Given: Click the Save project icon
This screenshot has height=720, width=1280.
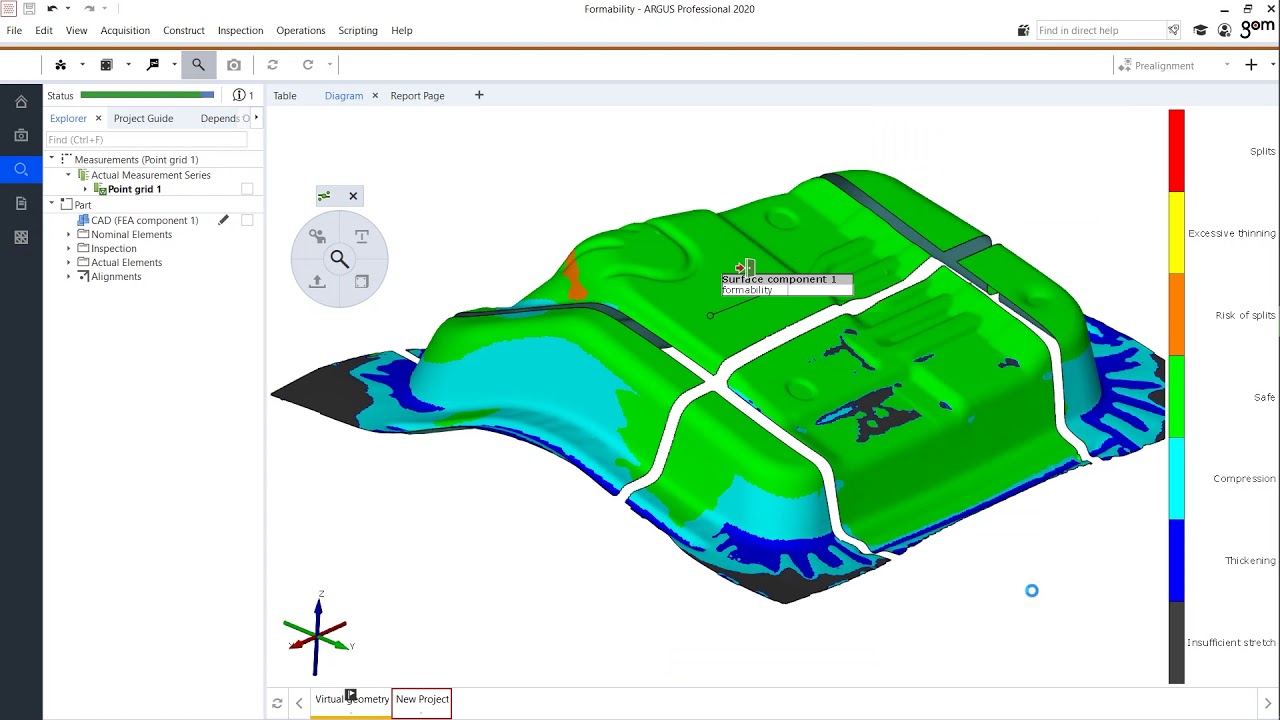Looking at the screenshot, I should point(29,9).
